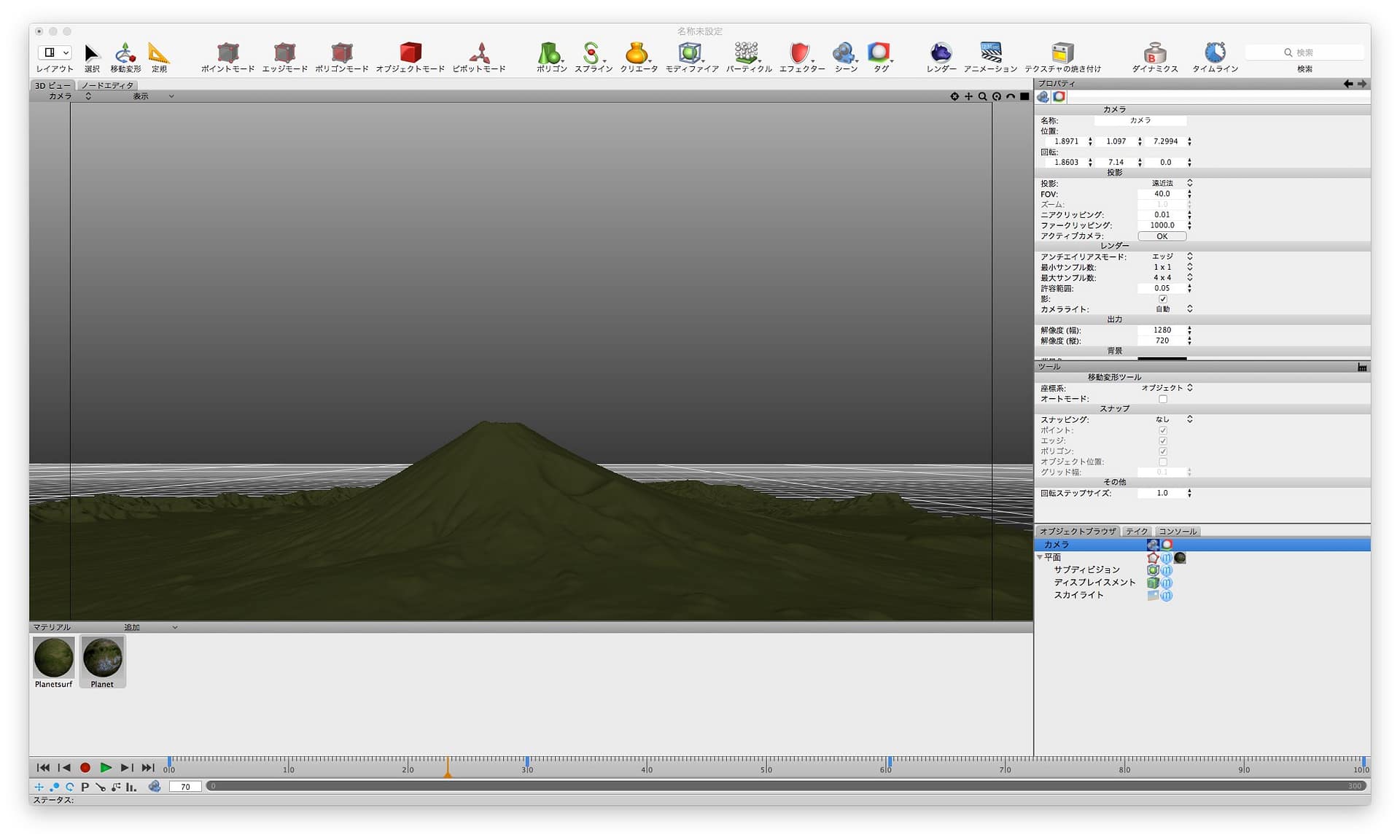Viewport: 1400px width, 840px height.
Task: Toggle the shadow checkbox in render settings
Action: pyautogui.click(x=1163, y=299)
